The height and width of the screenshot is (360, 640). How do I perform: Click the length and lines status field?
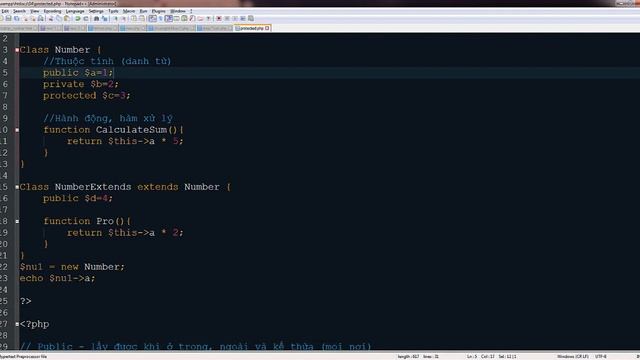coord(418,356)
